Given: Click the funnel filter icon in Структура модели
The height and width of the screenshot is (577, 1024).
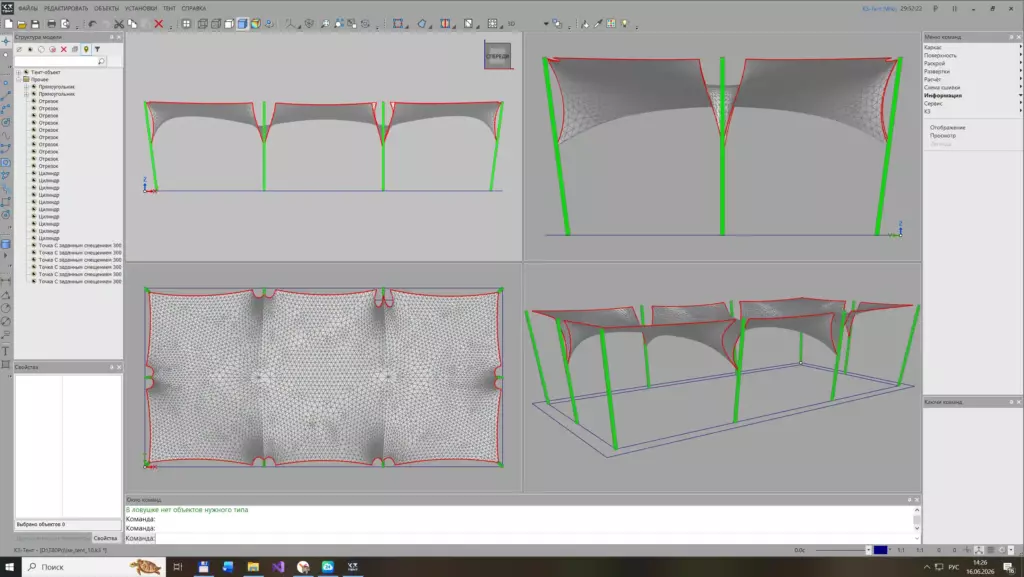Looking at the screenshot, I should click(x=97, y=50).
